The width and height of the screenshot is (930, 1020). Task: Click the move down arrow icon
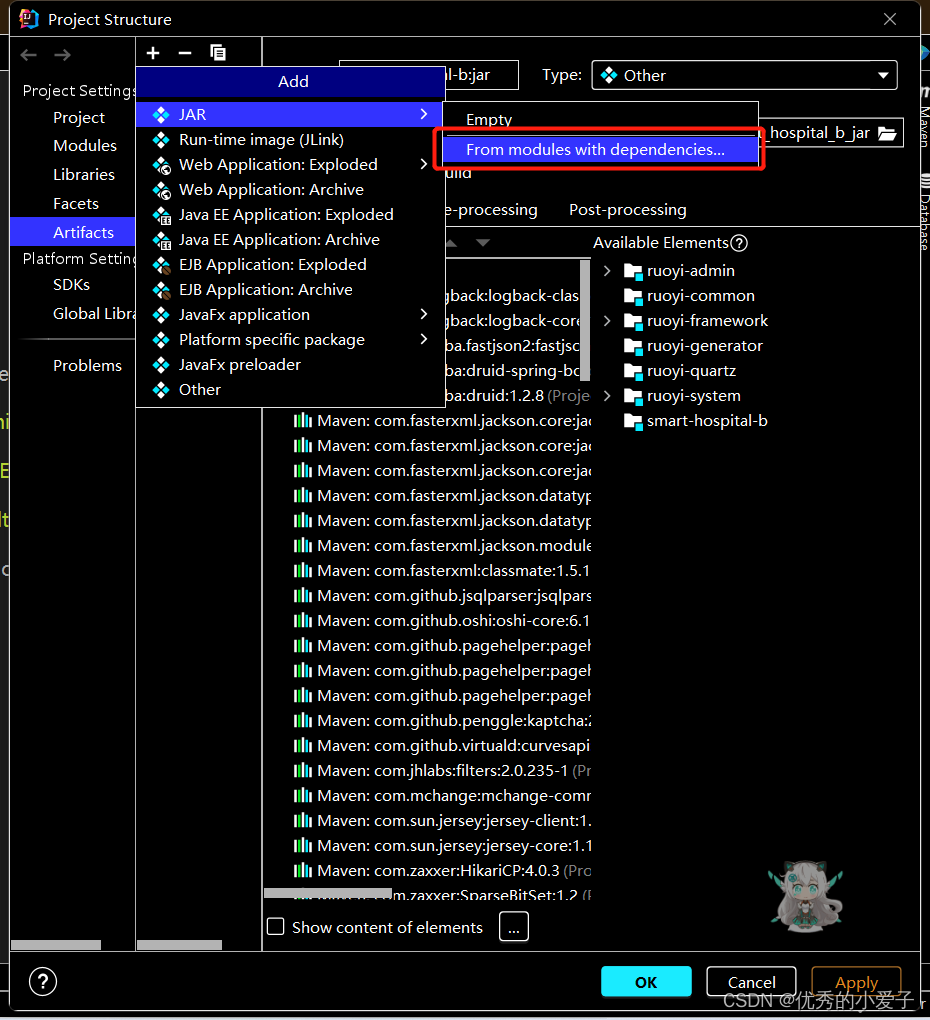click(483, 243)
